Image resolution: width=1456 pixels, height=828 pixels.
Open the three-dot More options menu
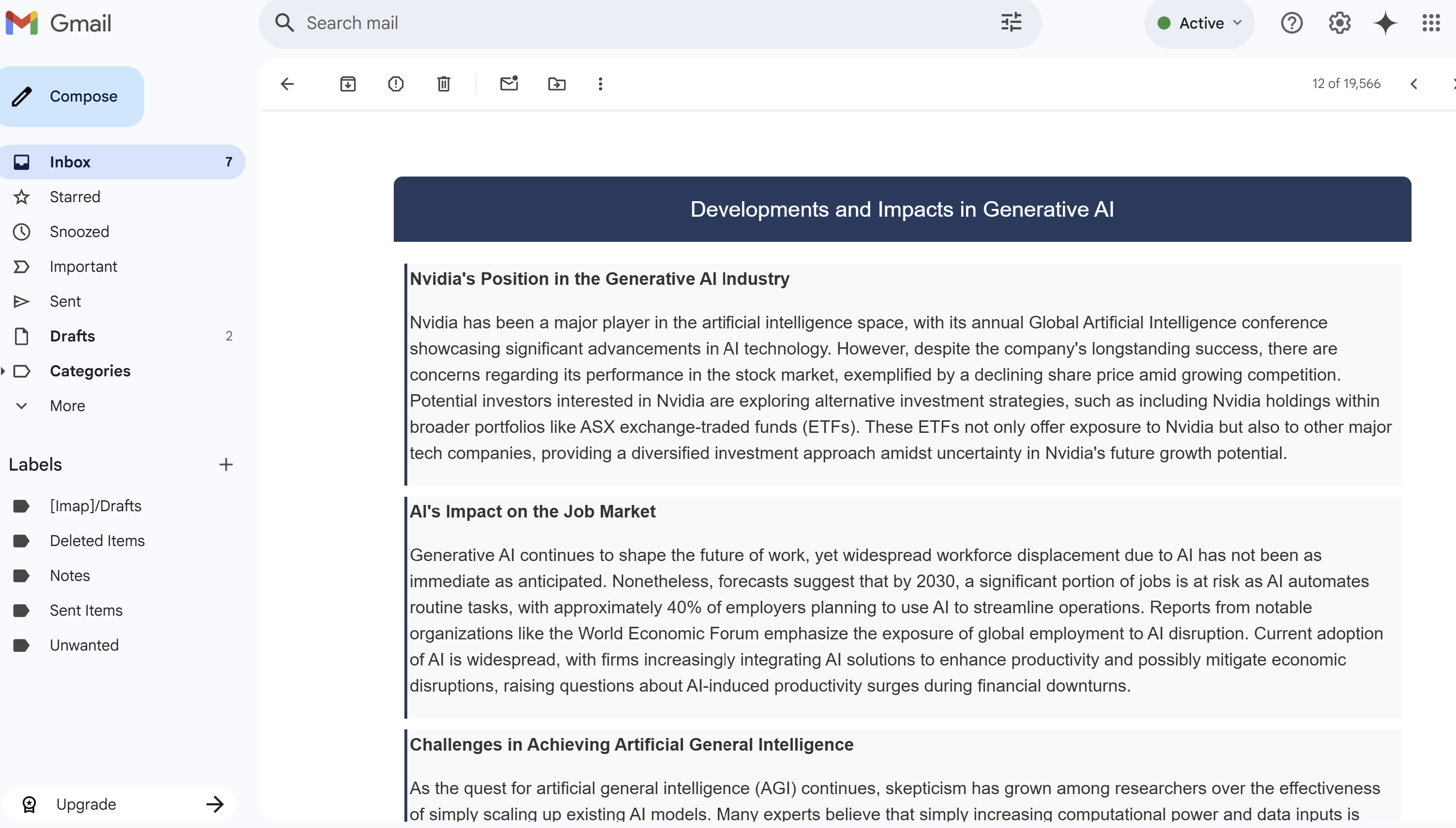[x=600, y=84]
